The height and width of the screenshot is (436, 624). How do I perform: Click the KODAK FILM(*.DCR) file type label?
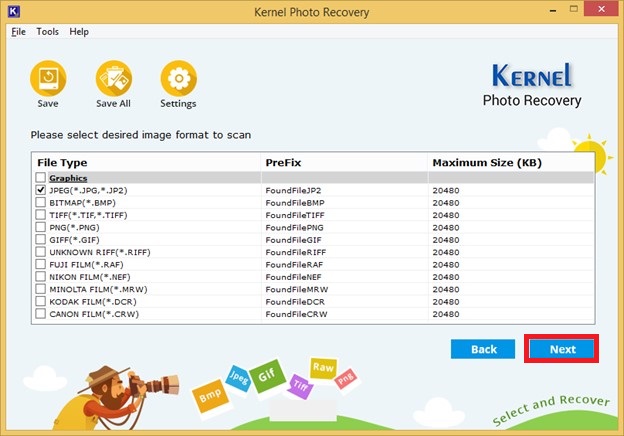pyautogui.click(x=93, y=302)
